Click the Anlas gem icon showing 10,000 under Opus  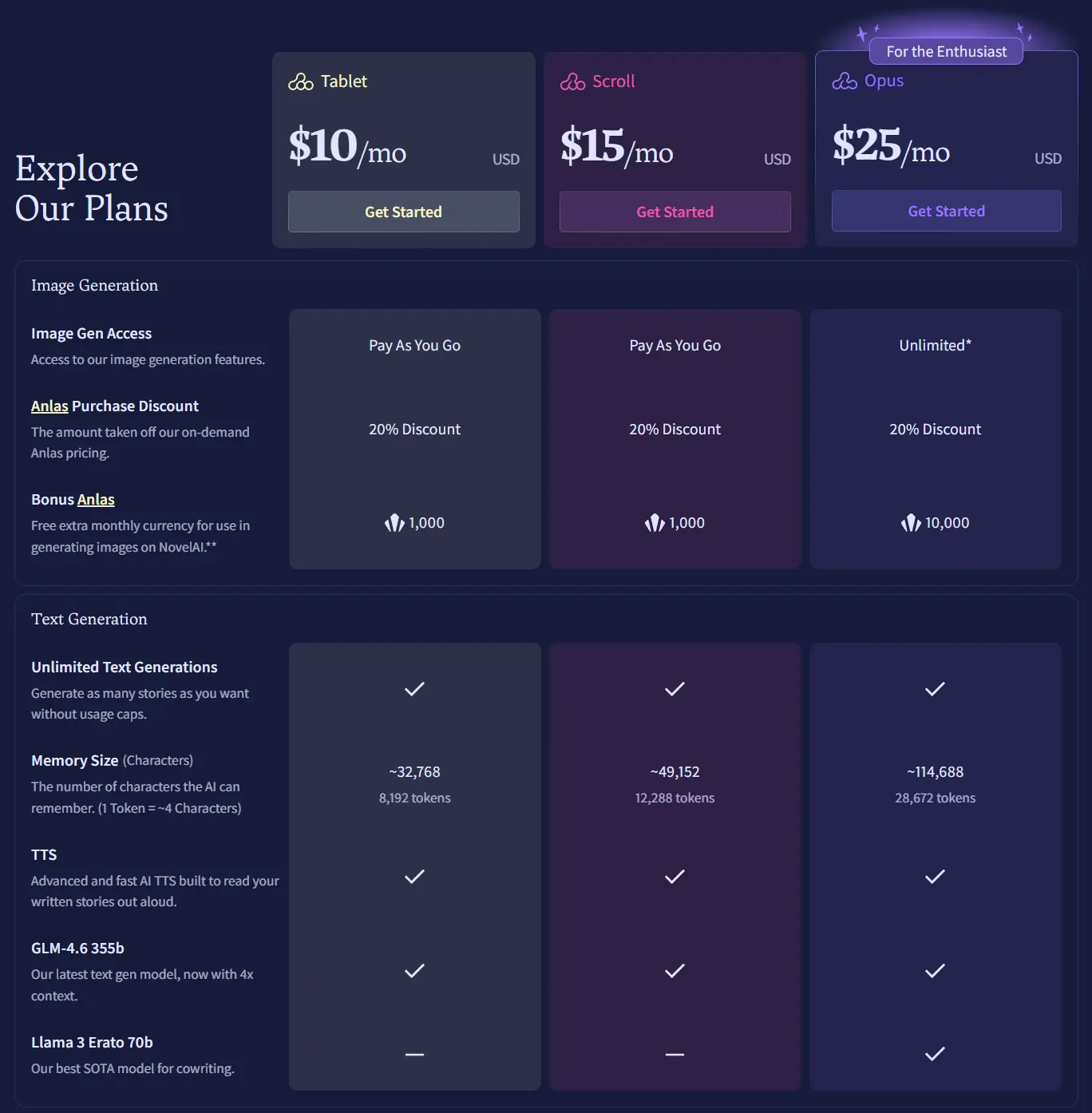910,523
